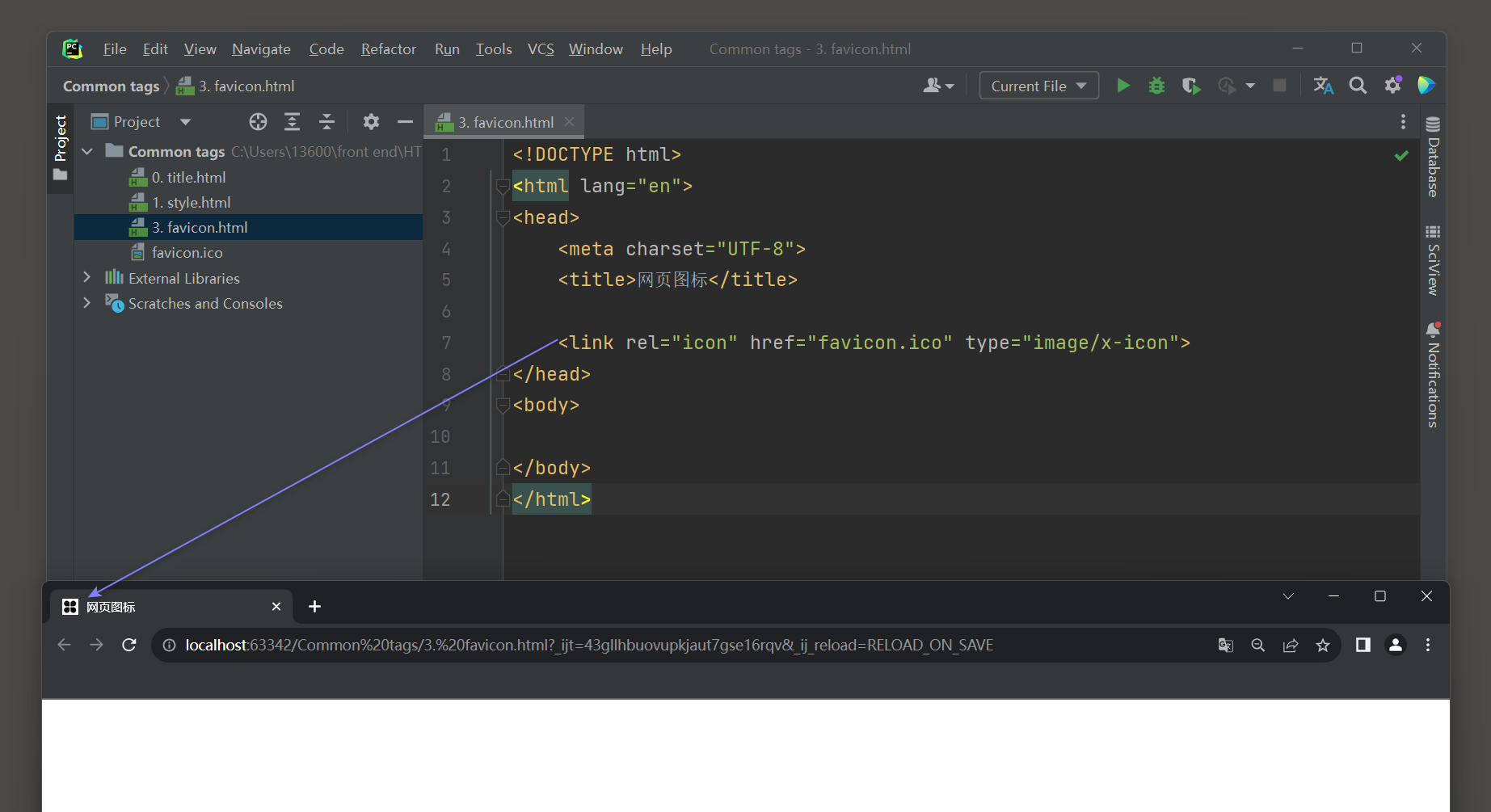Open 1. style.html in project tree
Image resolution: width=1491 pixels, height=812 pixels.
(x=192, y=202)
